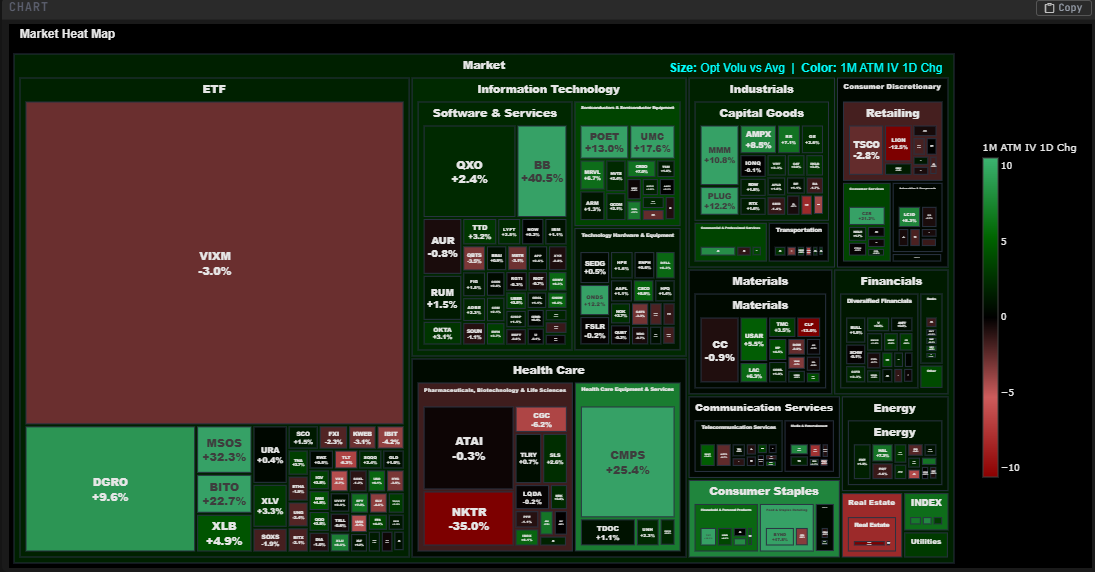The image size is (1095, 572).
Task: Select the BB +40.5% tile
Action: click(x=542, y=172)
